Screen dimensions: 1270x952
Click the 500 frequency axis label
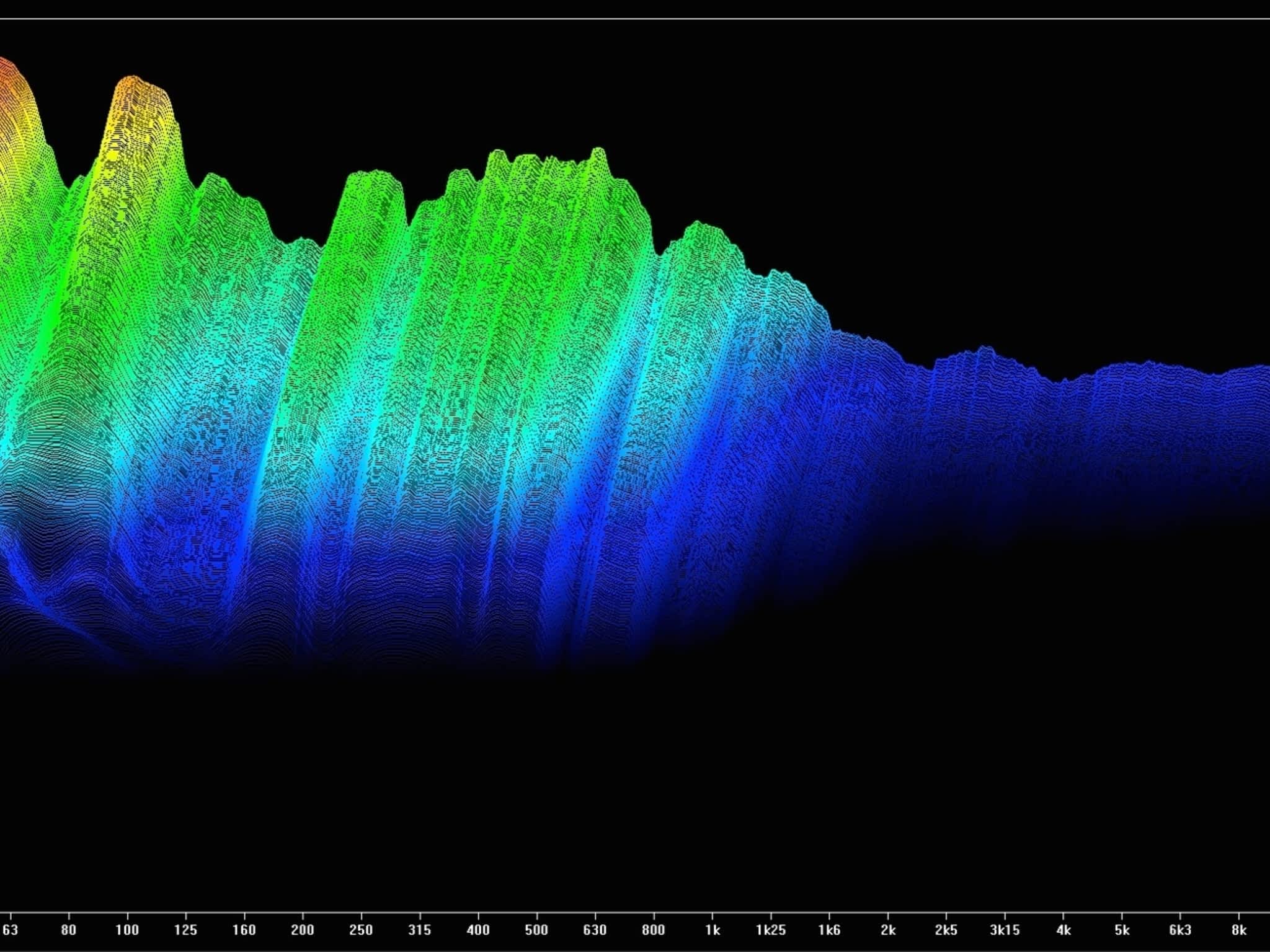(x=536, y=930)
